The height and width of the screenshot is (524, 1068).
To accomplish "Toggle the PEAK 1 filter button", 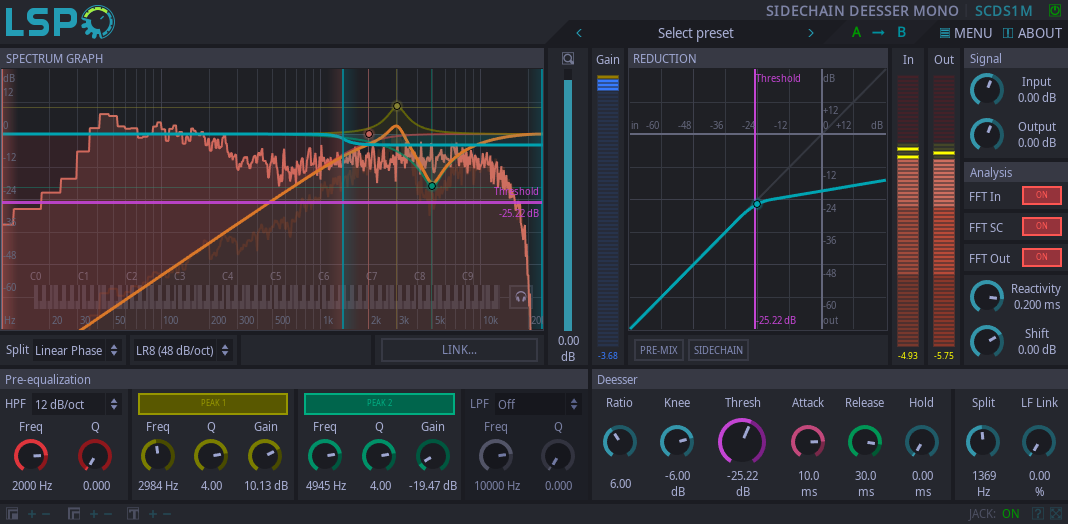I will [x=213, y=403].
